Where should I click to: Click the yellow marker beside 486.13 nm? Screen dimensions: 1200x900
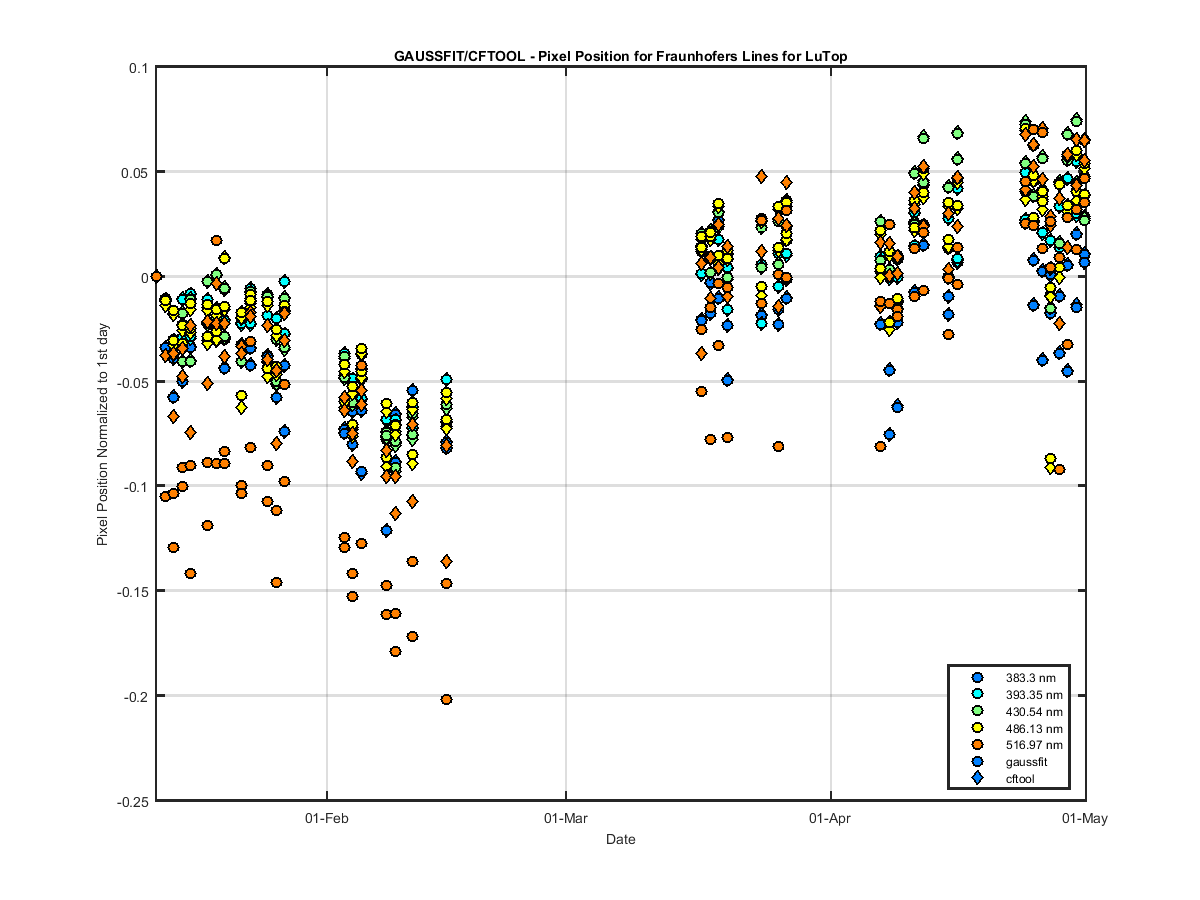(977, 728)
